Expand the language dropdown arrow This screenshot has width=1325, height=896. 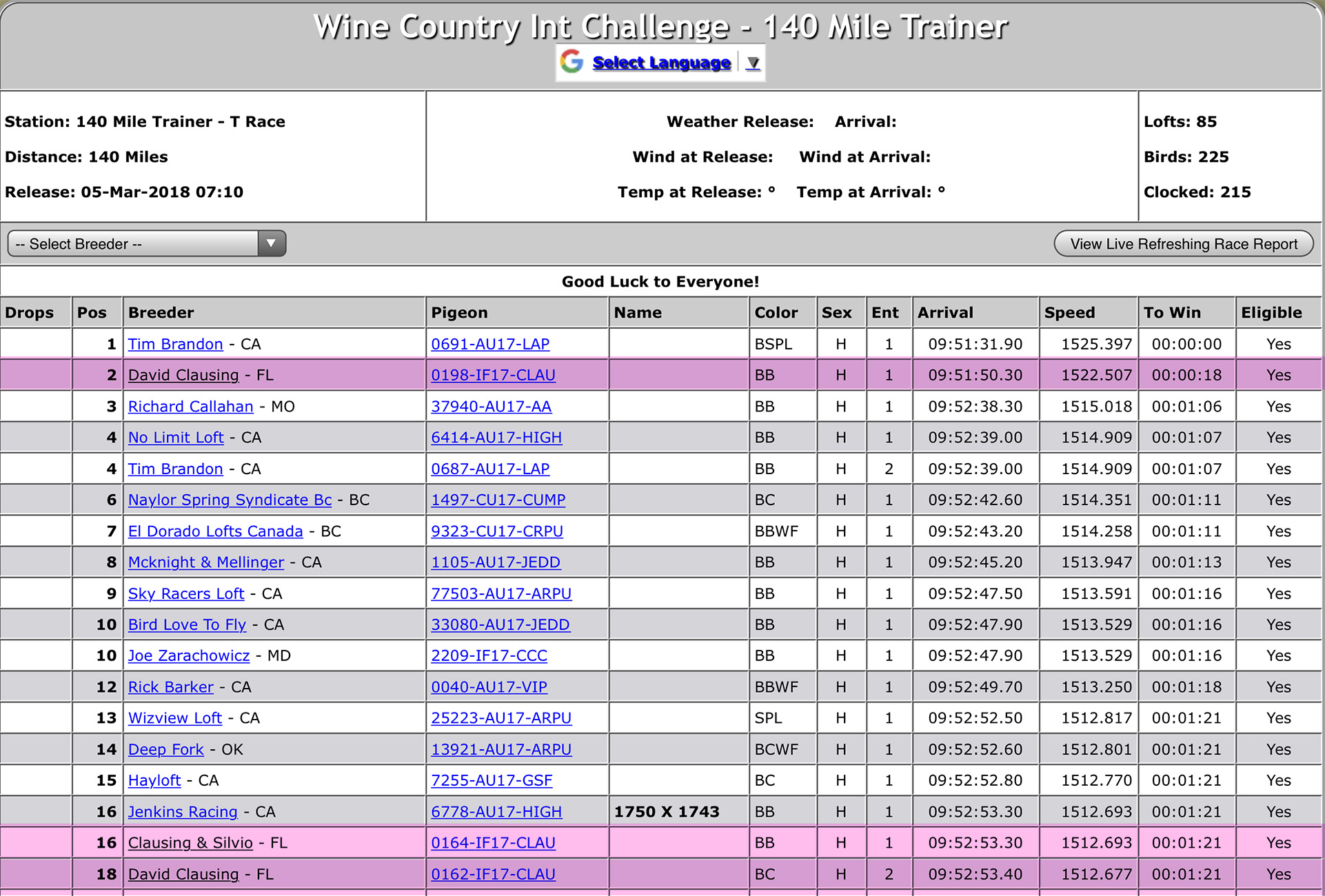(753, 63)
